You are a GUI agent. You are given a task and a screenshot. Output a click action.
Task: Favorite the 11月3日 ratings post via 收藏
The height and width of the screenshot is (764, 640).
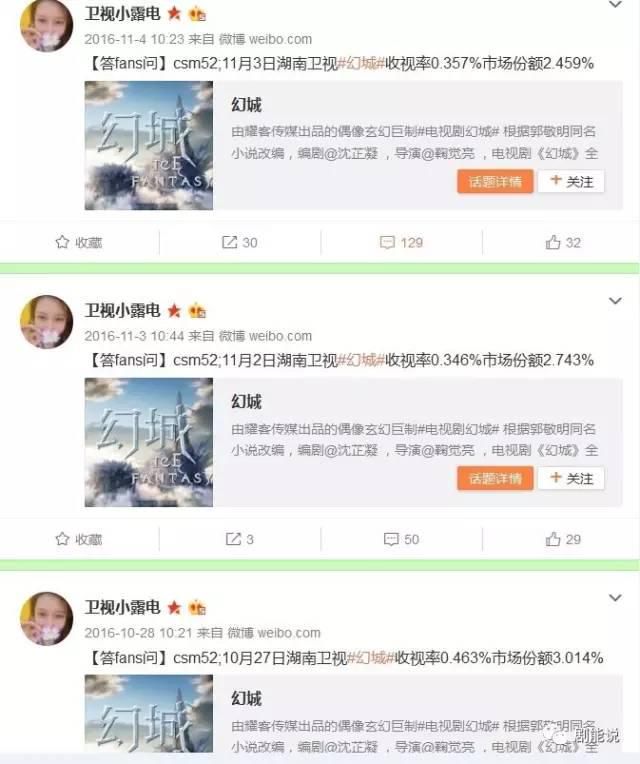tap(78, 242)
